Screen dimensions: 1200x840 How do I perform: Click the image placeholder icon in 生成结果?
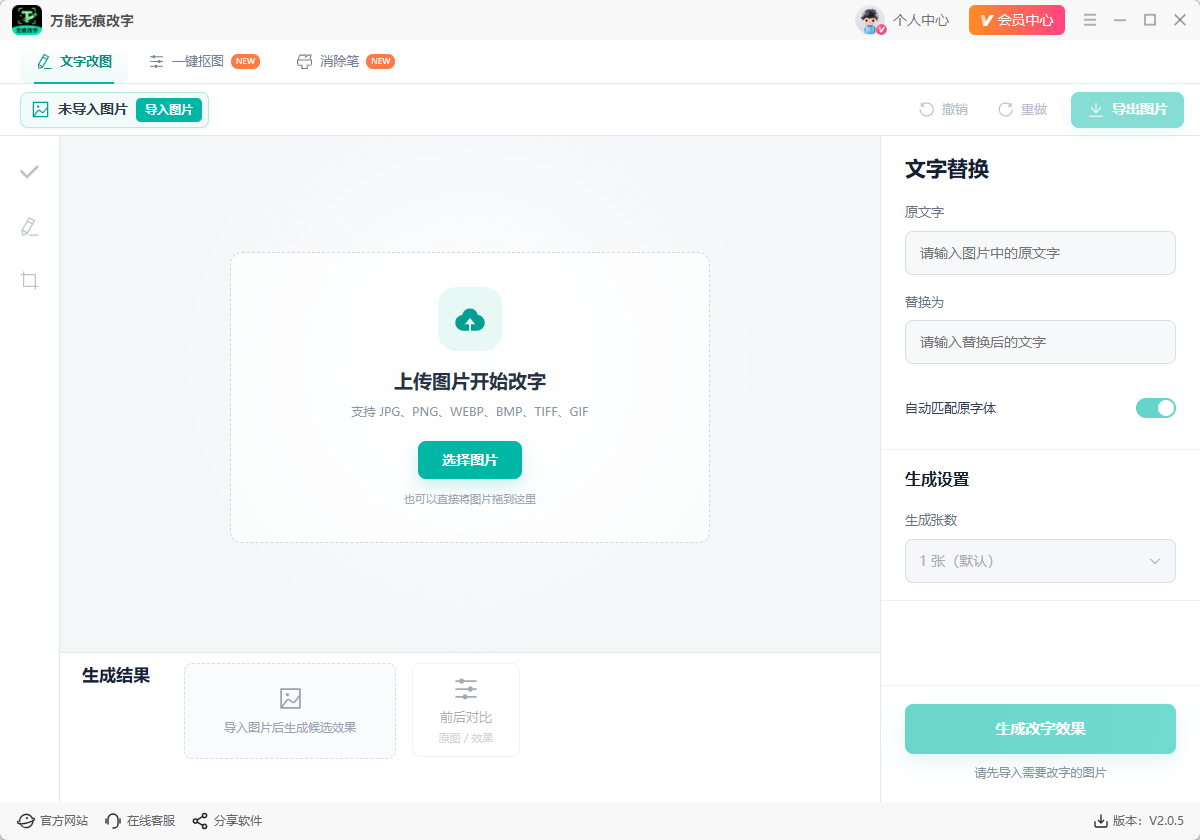(x=290, y=699)
